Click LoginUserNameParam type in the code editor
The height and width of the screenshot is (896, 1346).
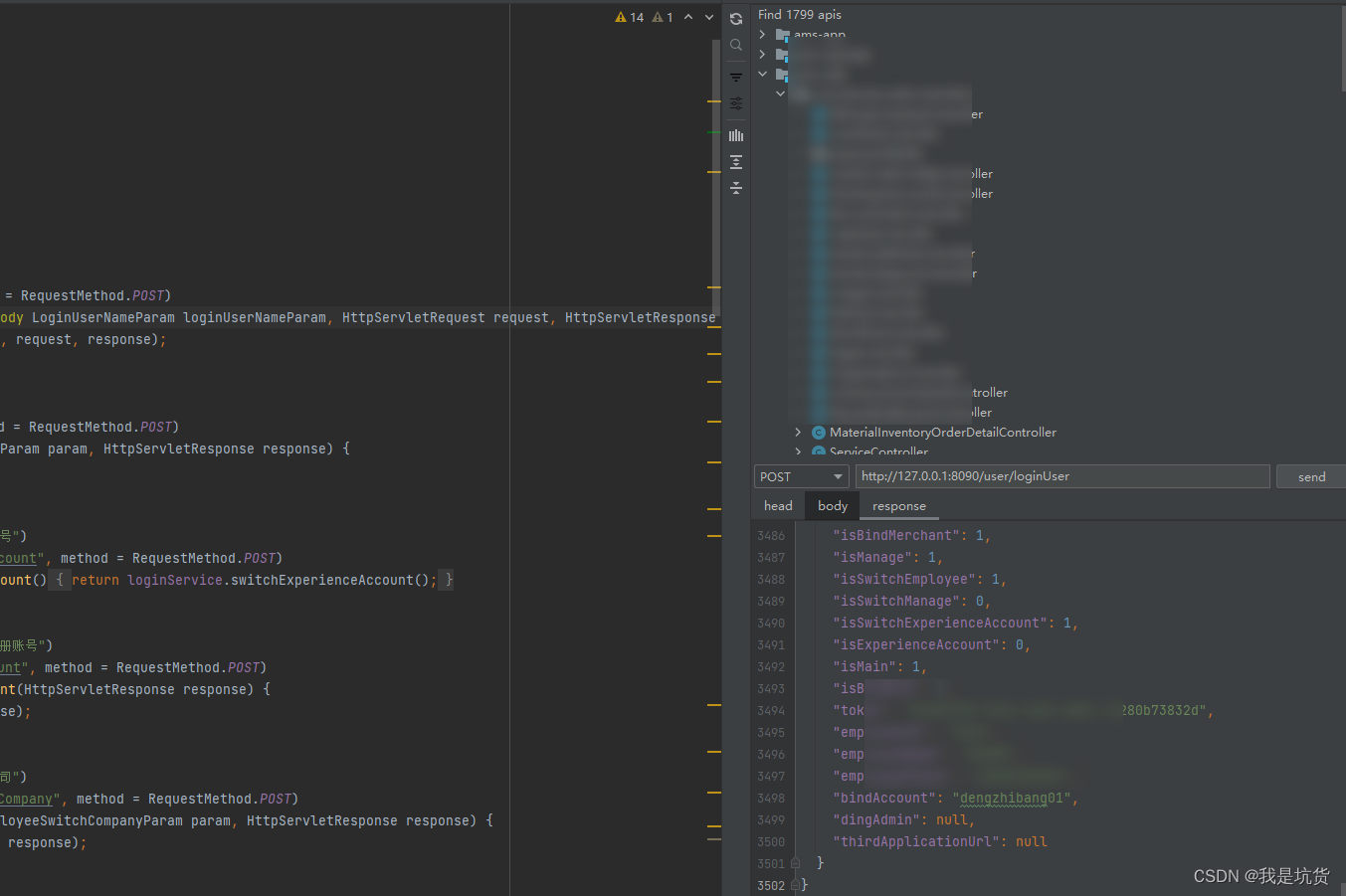[103, 318]
